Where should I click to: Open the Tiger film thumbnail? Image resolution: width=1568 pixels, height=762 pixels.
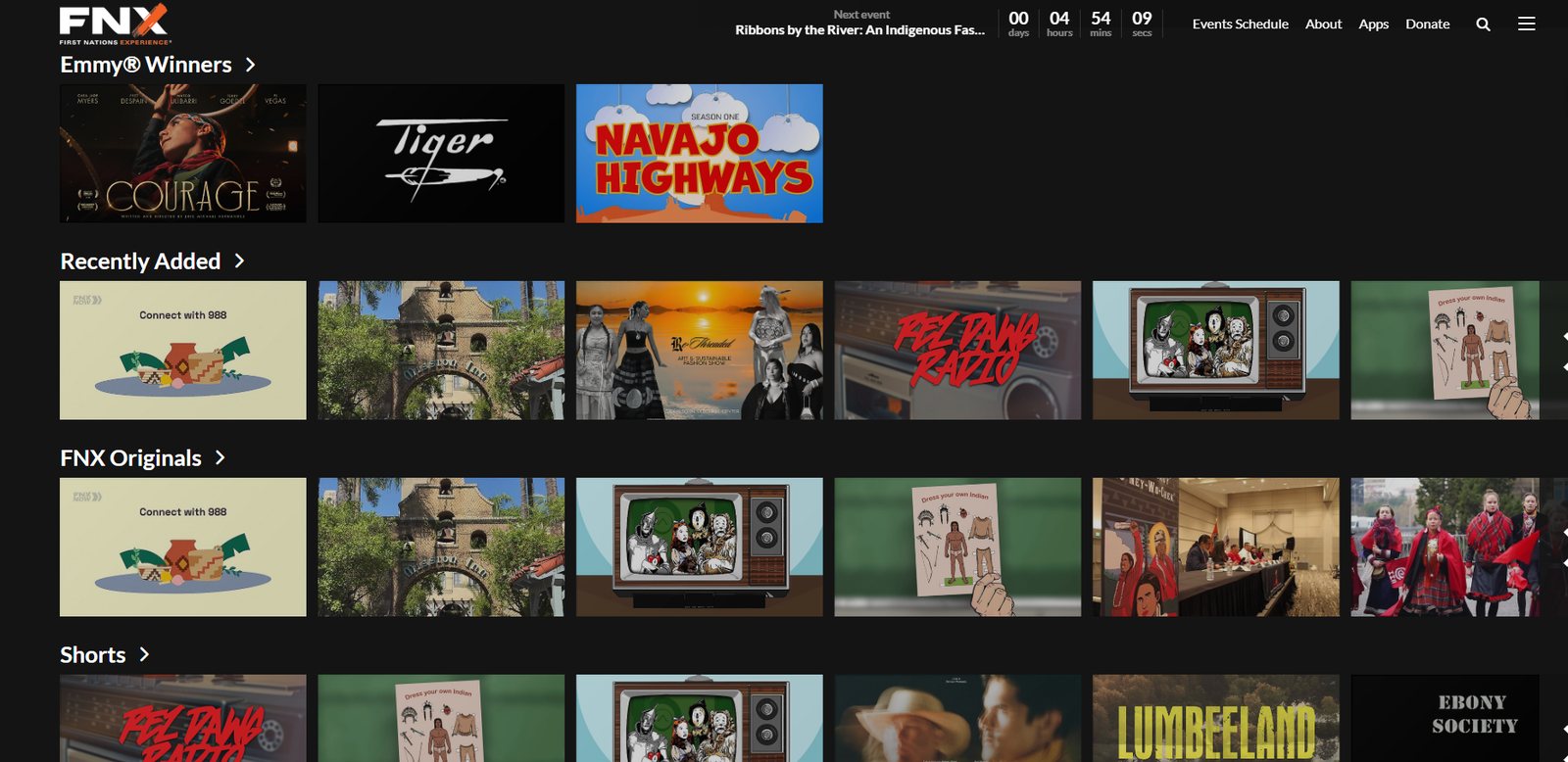click(x=441, y=154)
